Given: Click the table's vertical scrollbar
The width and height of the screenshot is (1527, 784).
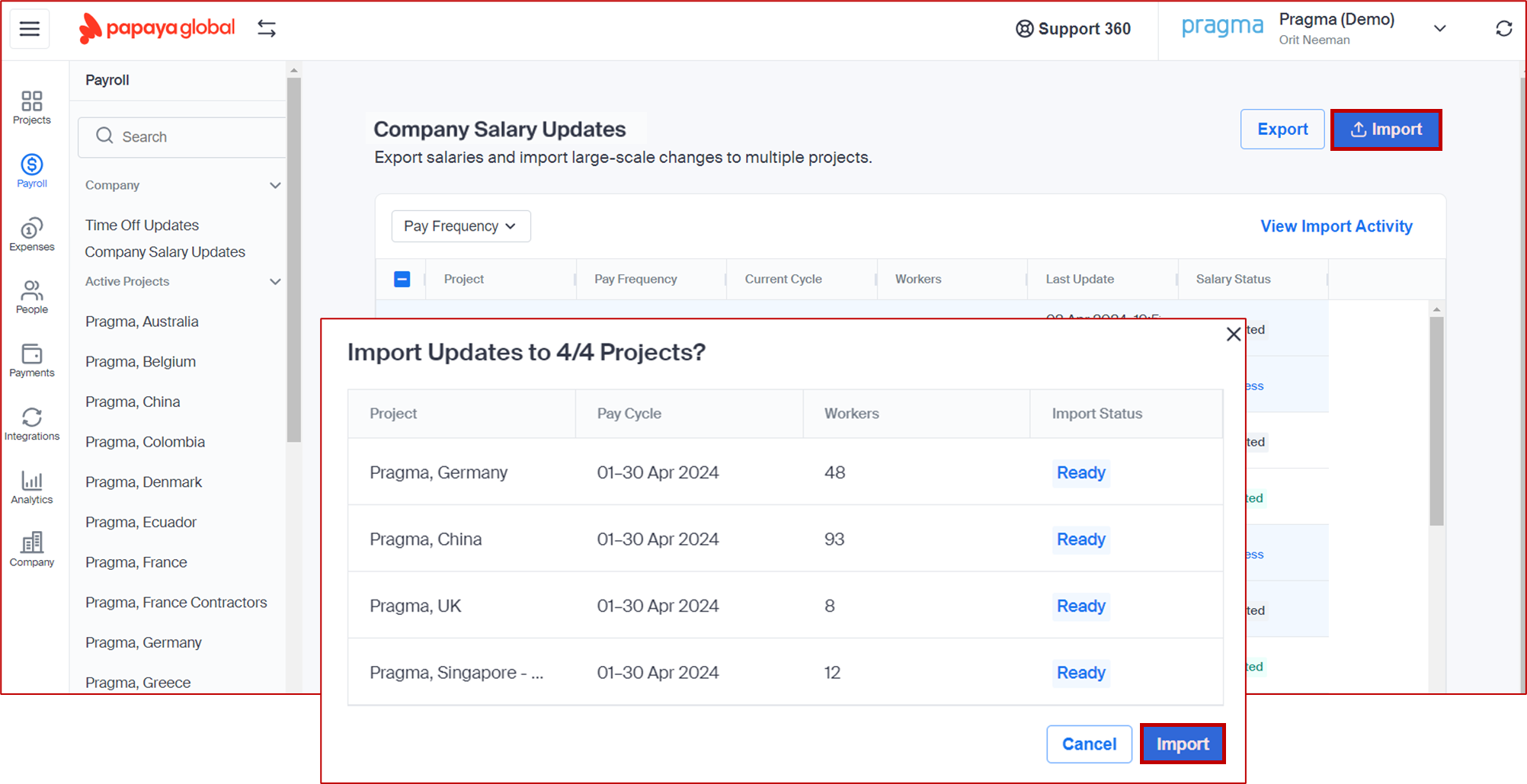Looking at the screenshot, I should [x=1437, y=421].
